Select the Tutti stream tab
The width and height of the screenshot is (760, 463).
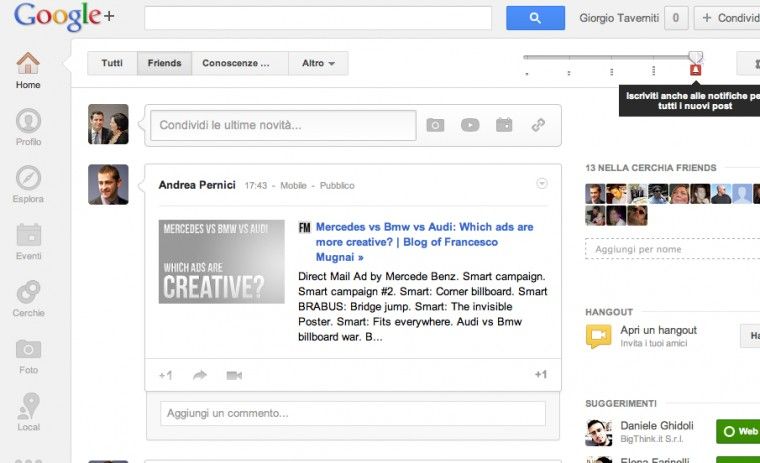coord(112,63)
